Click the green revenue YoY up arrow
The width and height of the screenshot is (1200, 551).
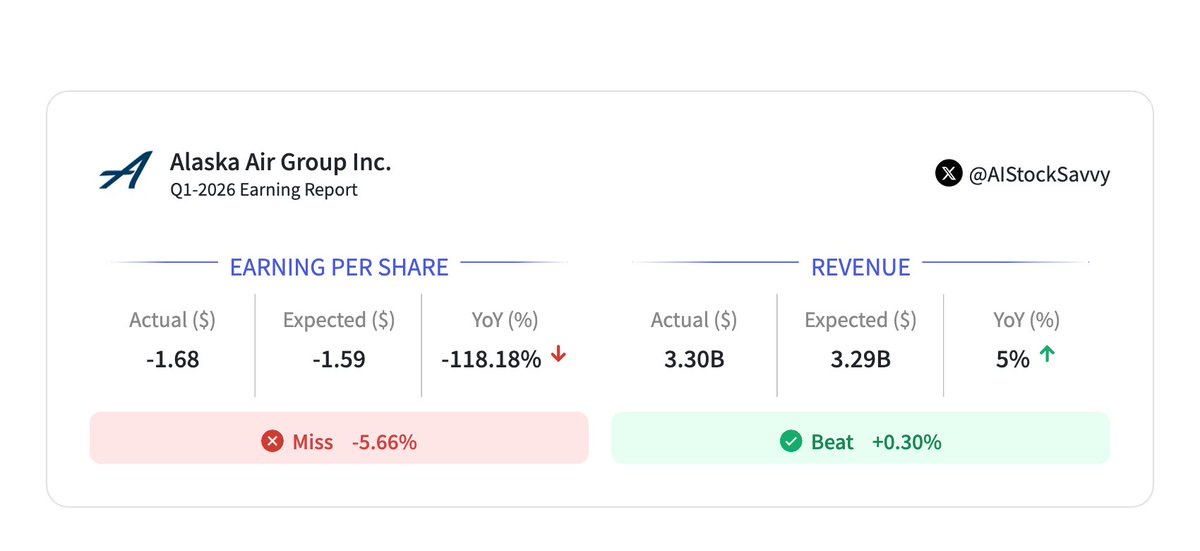(x=1046, y=356)
